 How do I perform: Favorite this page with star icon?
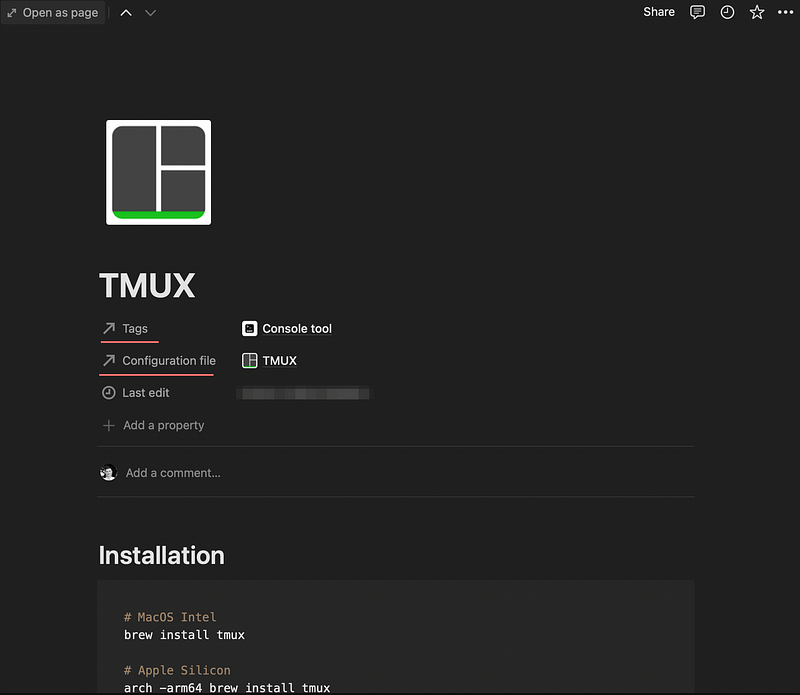(x=757, y=12)
